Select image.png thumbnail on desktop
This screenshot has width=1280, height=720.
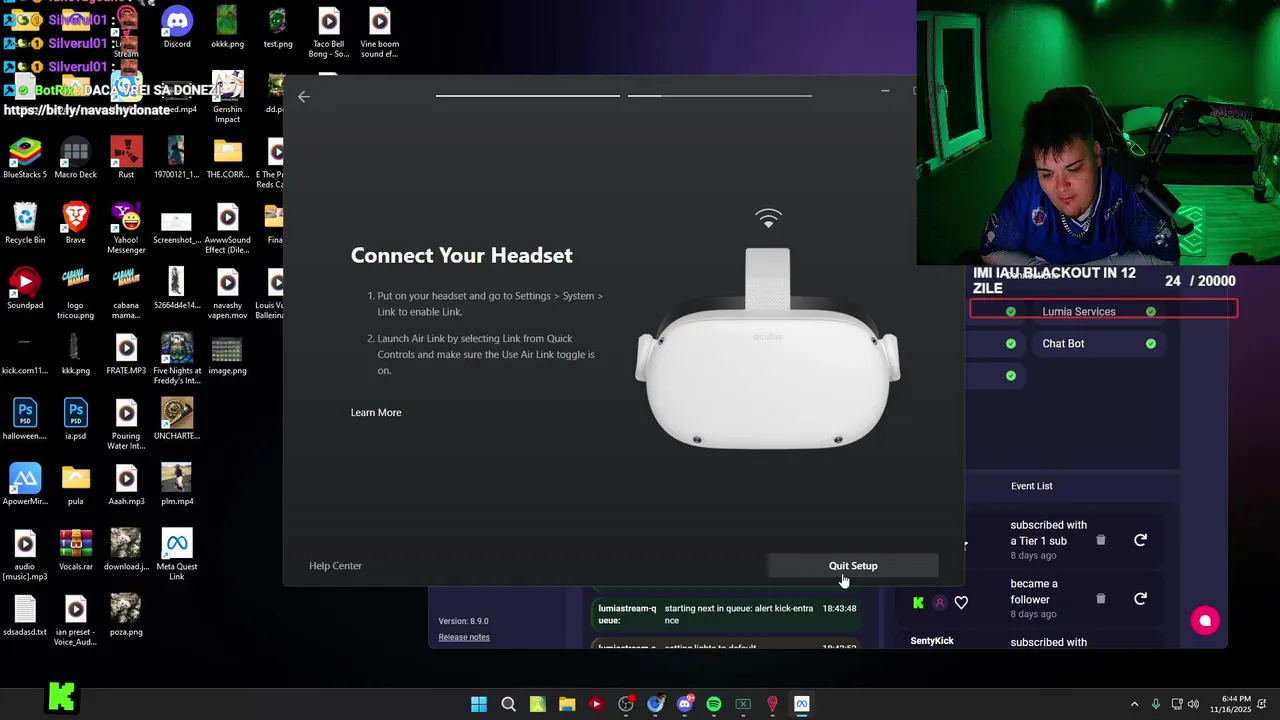point(227,355)
